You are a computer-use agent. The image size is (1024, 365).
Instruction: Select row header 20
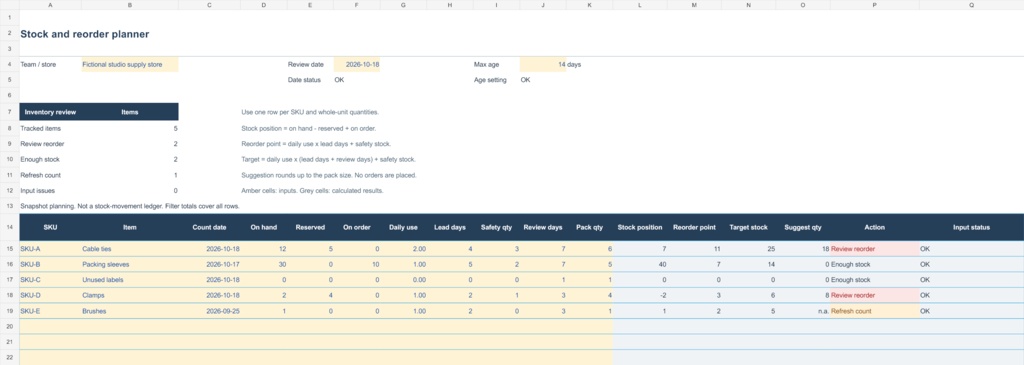[x=10, y=326]
